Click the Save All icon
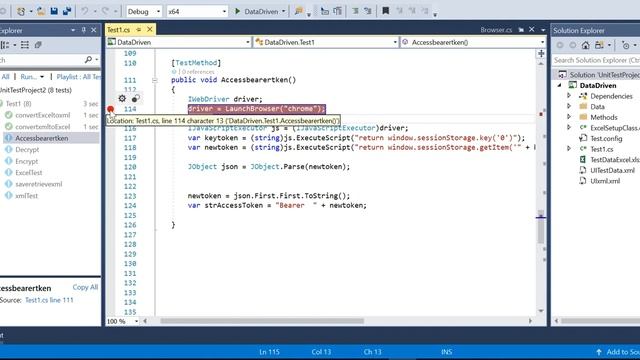 click(67, 11)
